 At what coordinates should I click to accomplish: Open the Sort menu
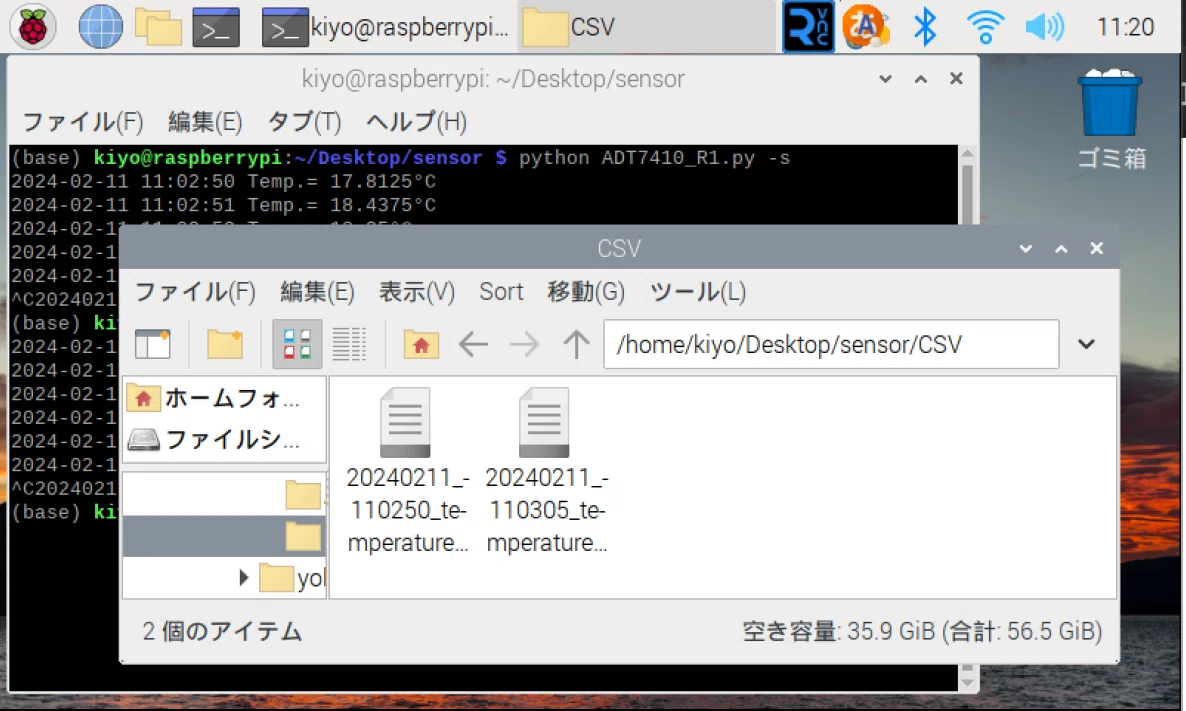click(x=501, y=292)
